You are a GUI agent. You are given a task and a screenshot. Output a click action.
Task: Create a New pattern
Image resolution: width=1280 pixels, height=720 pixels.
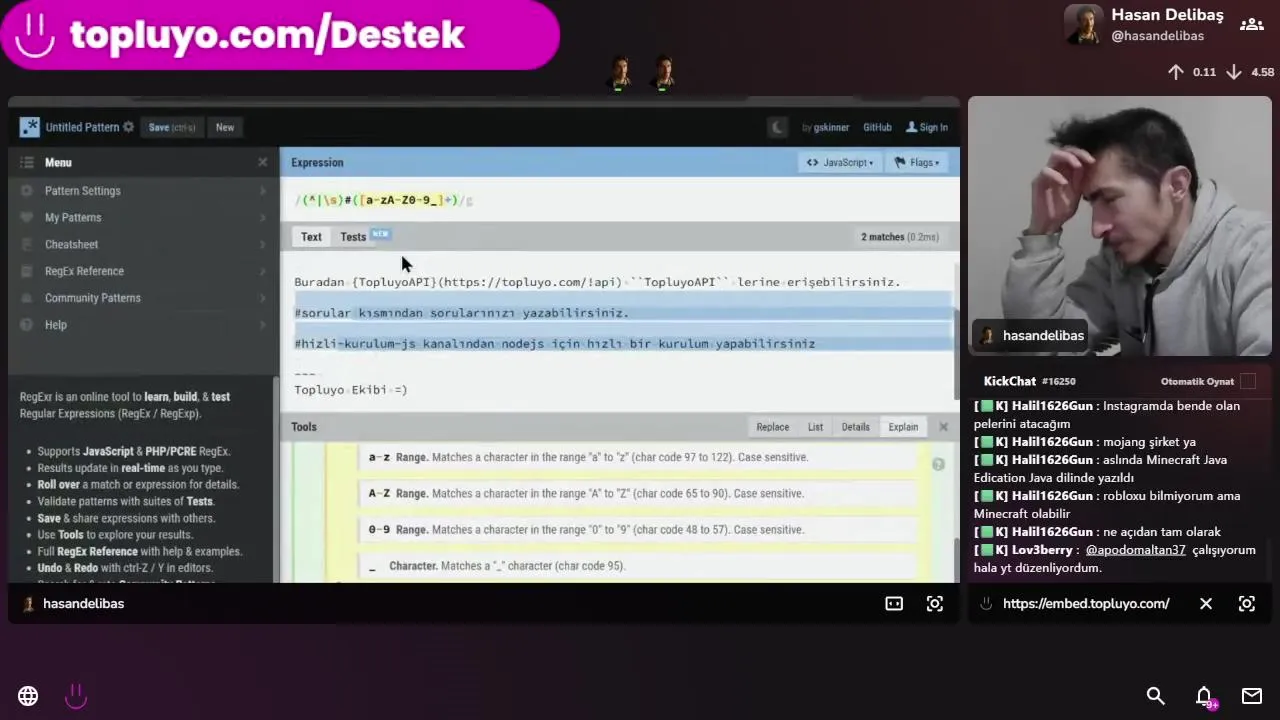click(225, 127)
